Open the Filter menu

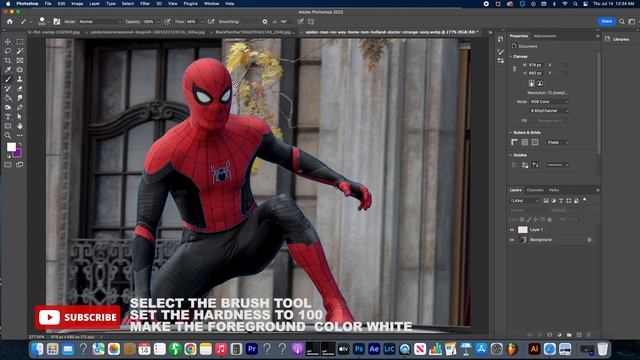pos(144,4)
